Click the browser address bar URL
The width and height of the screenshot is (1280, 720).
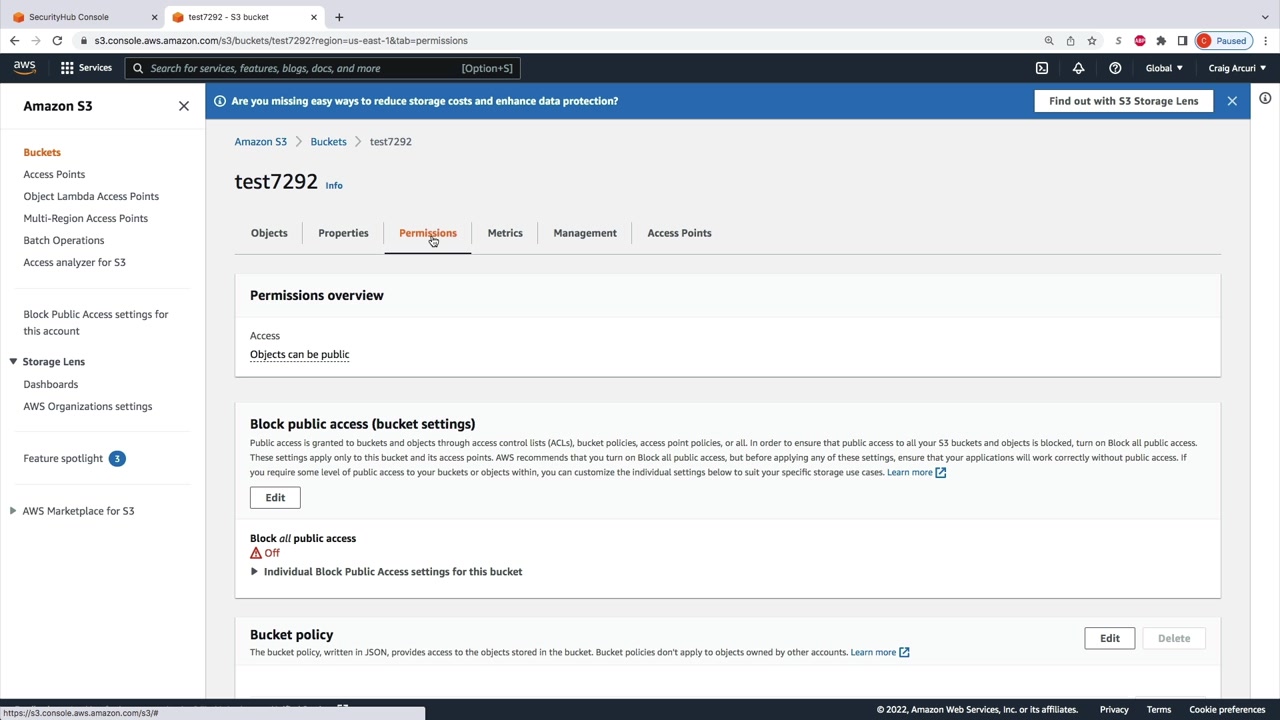281,41
